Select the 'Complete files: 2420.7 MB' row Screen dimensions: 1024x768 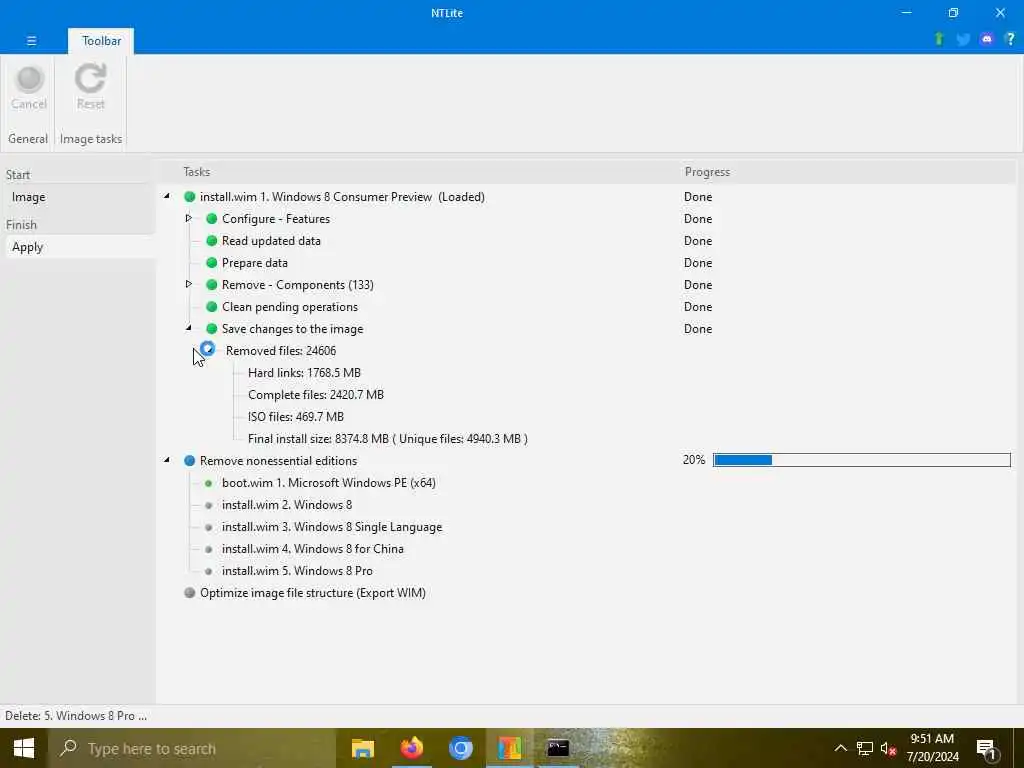coord(316,395)
